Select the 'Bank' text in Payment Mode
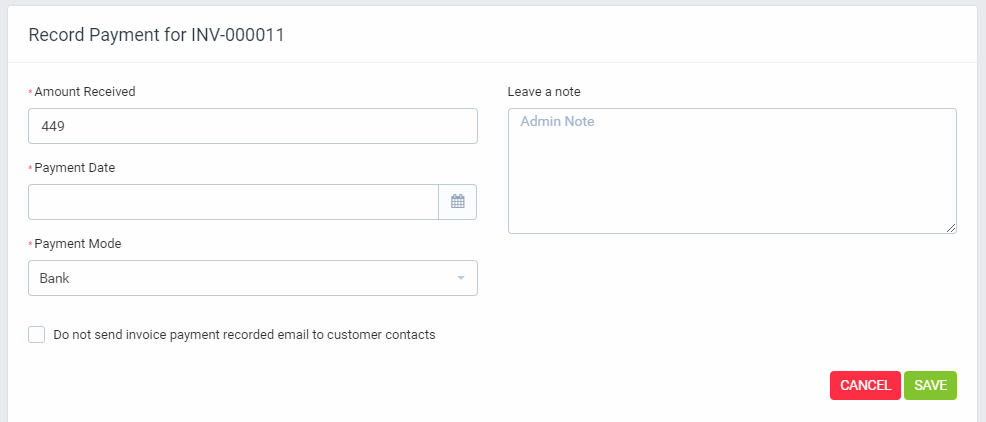Screen dimensions: 986x422 55,278
